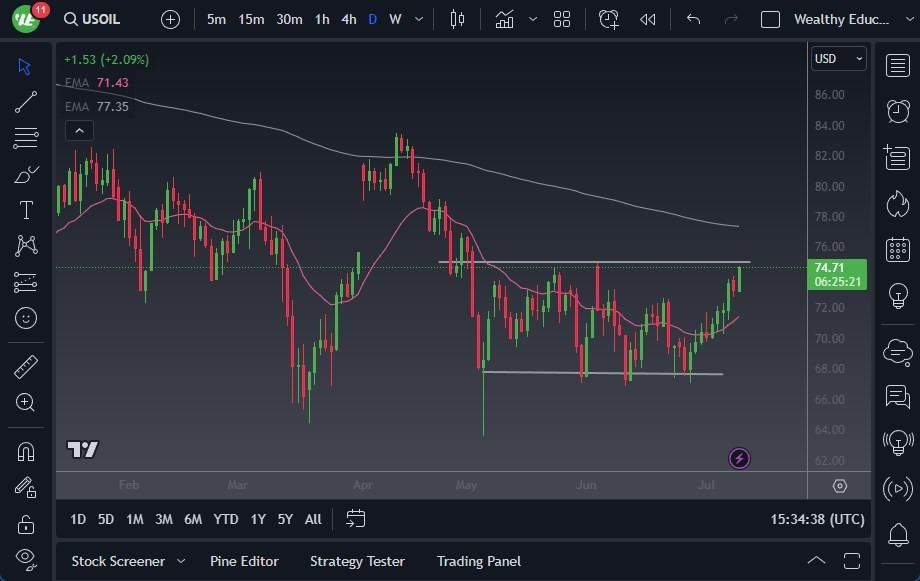Collapse the indicator legend chevron
Screen dimensions: 920x581
pyautogui.click(x=78, y=130)
